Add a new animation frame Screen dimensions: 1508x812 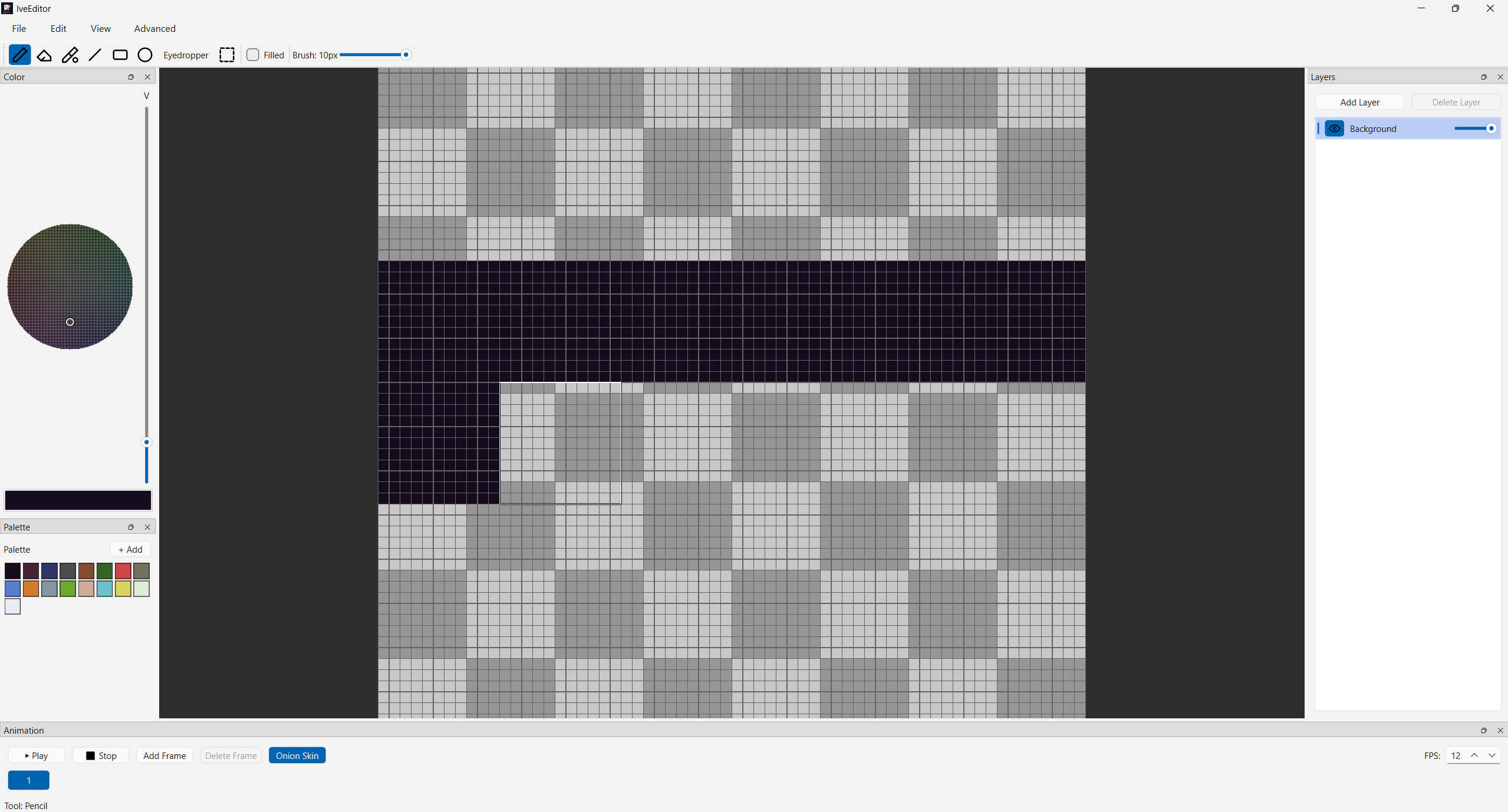pyautogui.click(x=164, y=755)
